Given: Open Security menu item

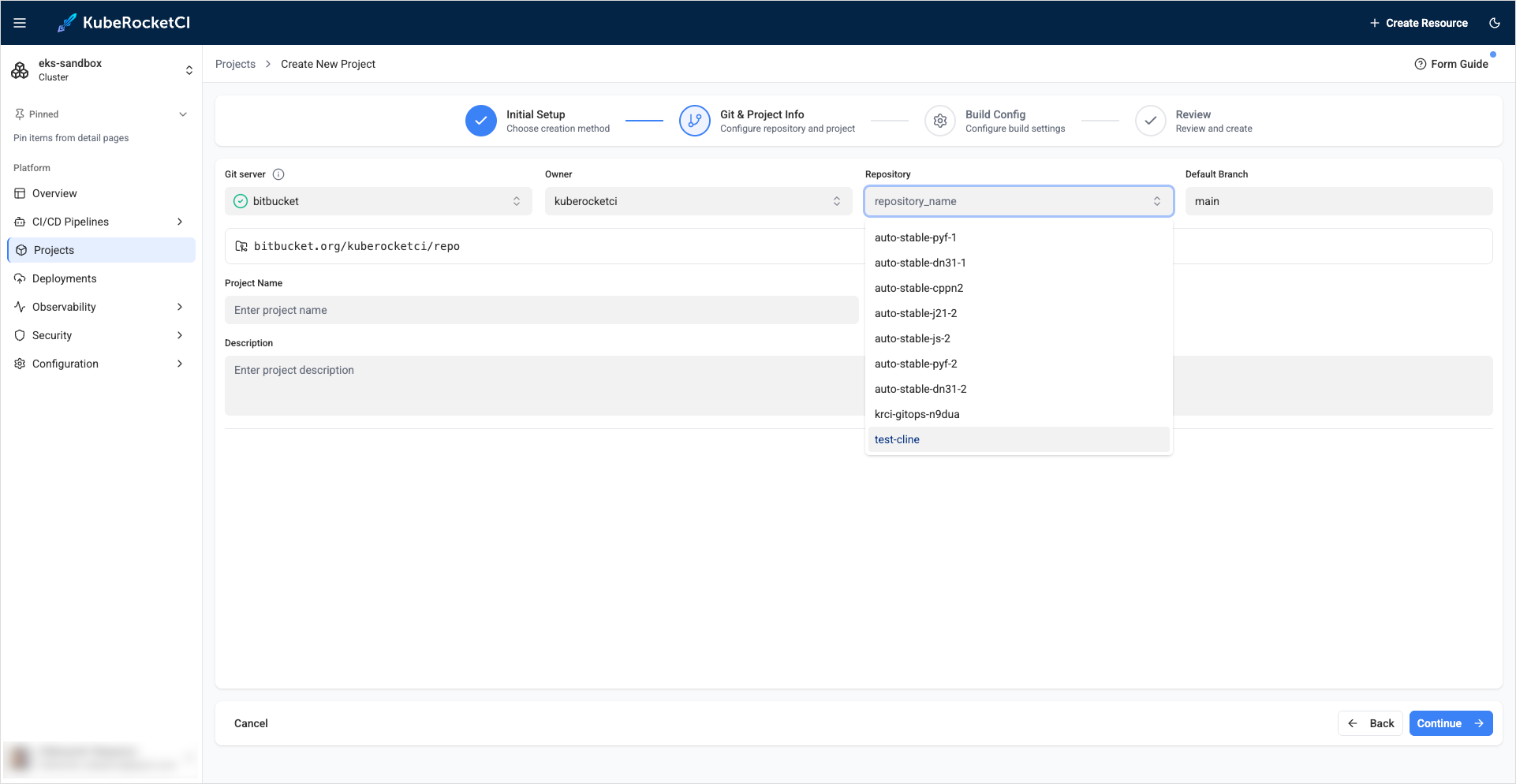Looking at the screenshot, I should 101,335.
